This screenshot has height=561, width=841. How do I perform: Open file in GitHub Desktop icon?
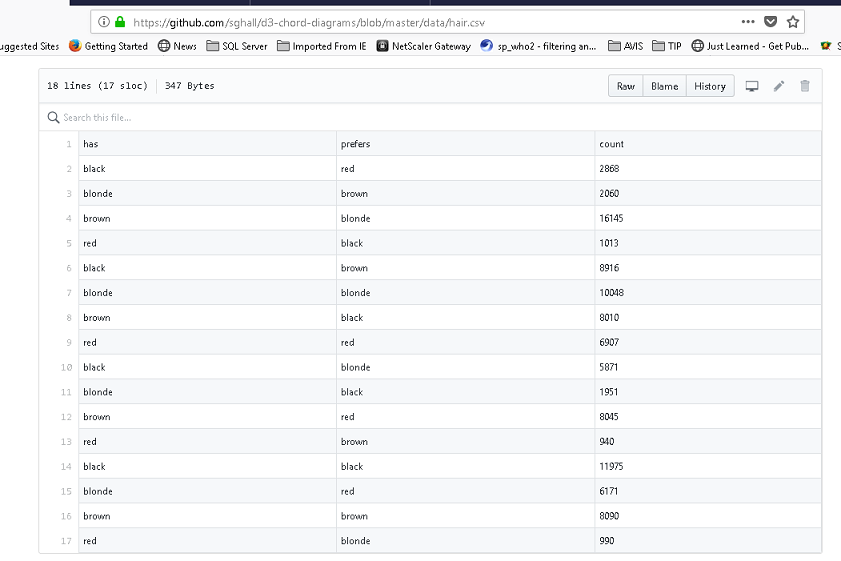752,86
